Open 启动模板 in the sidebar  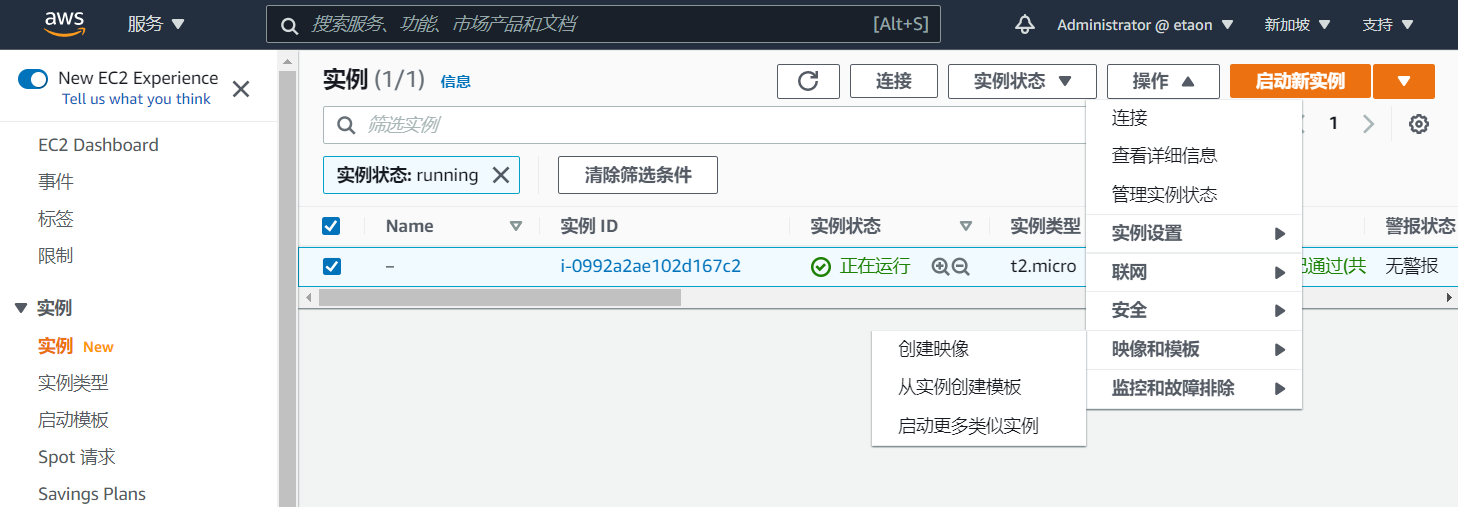pos(73,420)
